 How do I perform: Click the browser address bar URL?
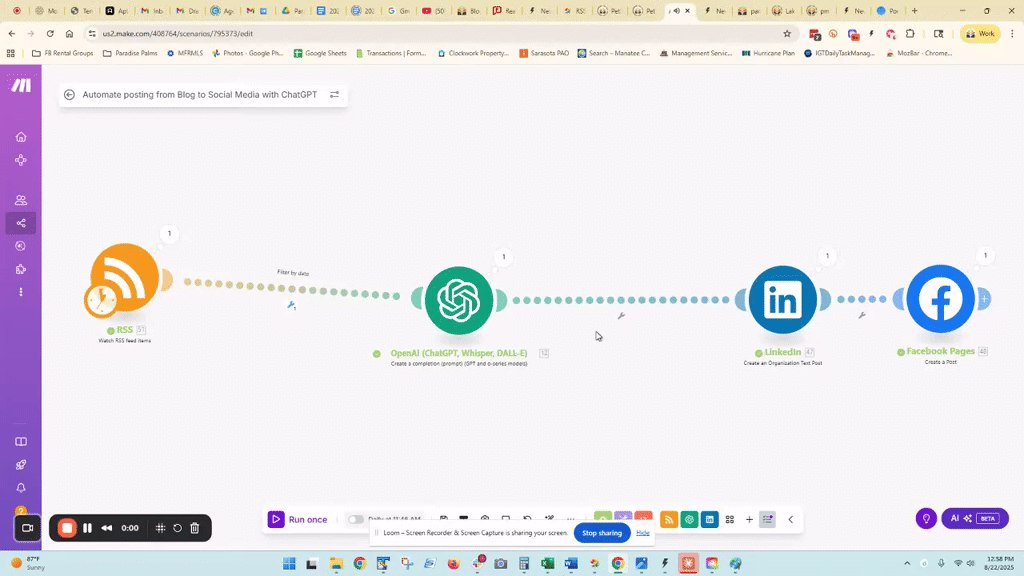[178, 33]
